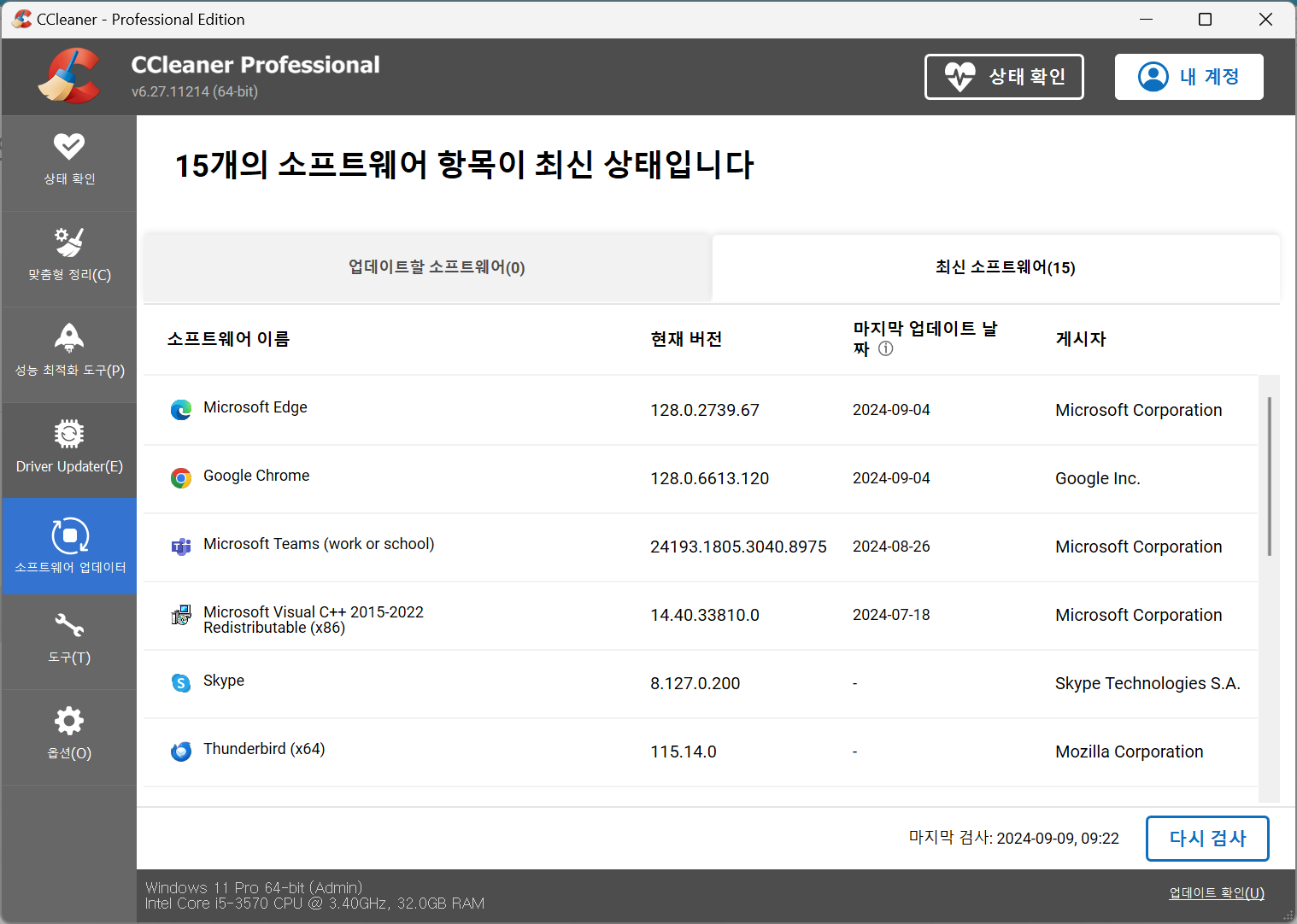The width and height of the screenshot is (1297, 924).
Task: Open 옵션(O) gear settings
Action: coord(69,737)
